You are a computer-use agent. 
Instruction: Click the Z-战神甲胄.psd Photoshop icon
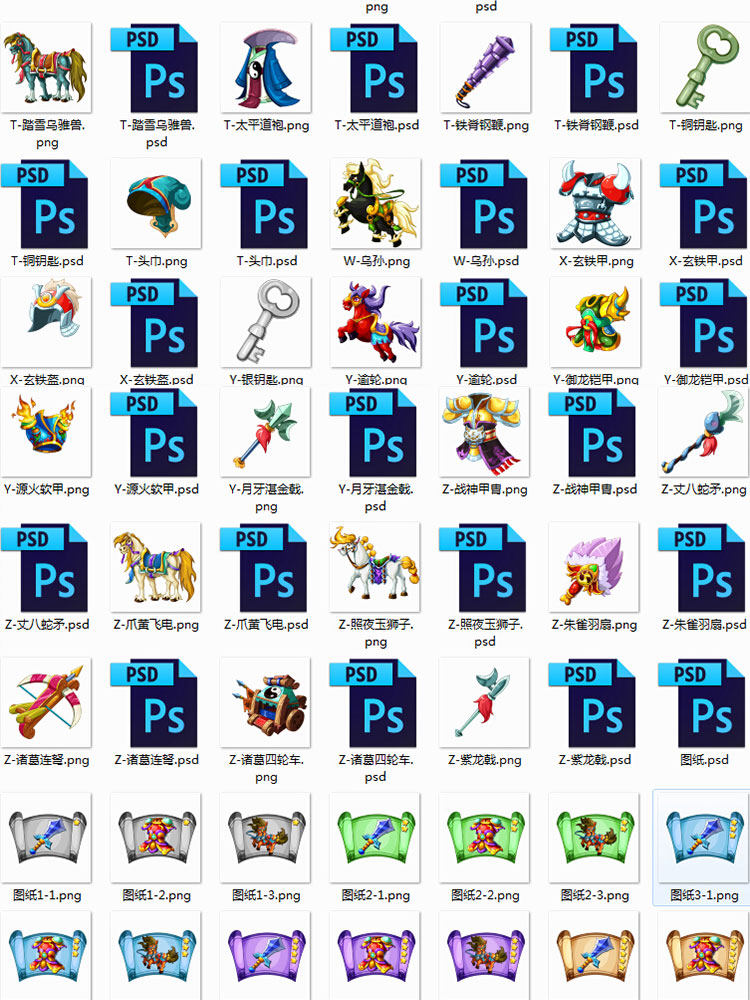pos(592,432)
